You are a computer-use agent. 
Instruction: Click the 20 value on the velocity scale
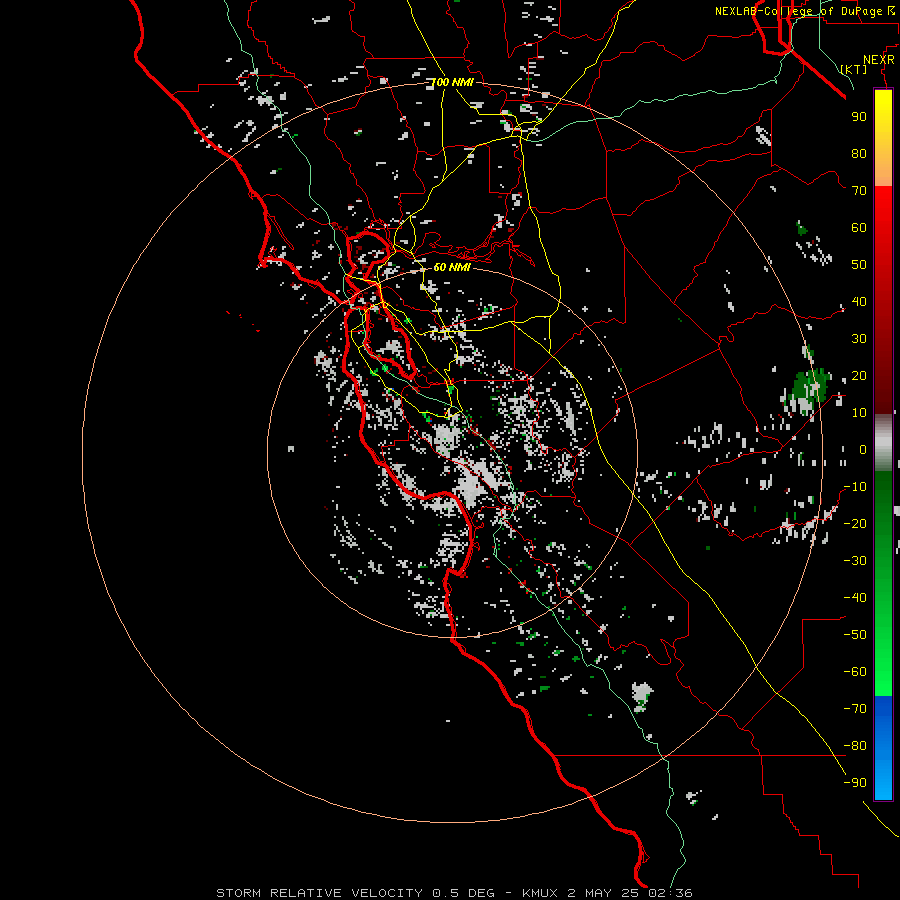(859, 375)
